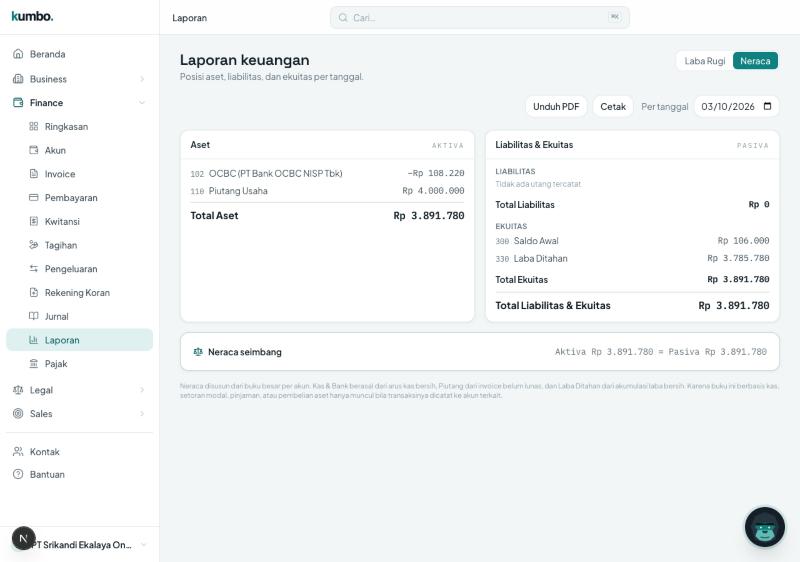Click the Neraca seimbang text
The image size is (800, 562).
[244, 352]
